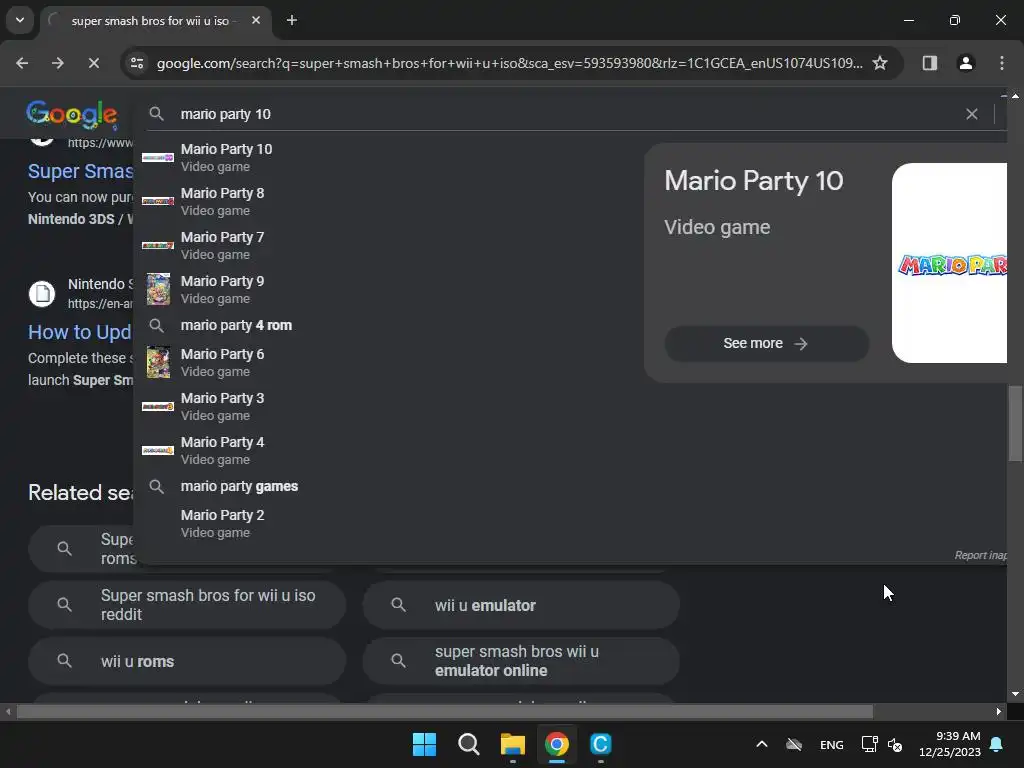Click the Mario Party 6 cover thumbnail
The height and width of the screenshot is (768, 1024).
(158, 362)
